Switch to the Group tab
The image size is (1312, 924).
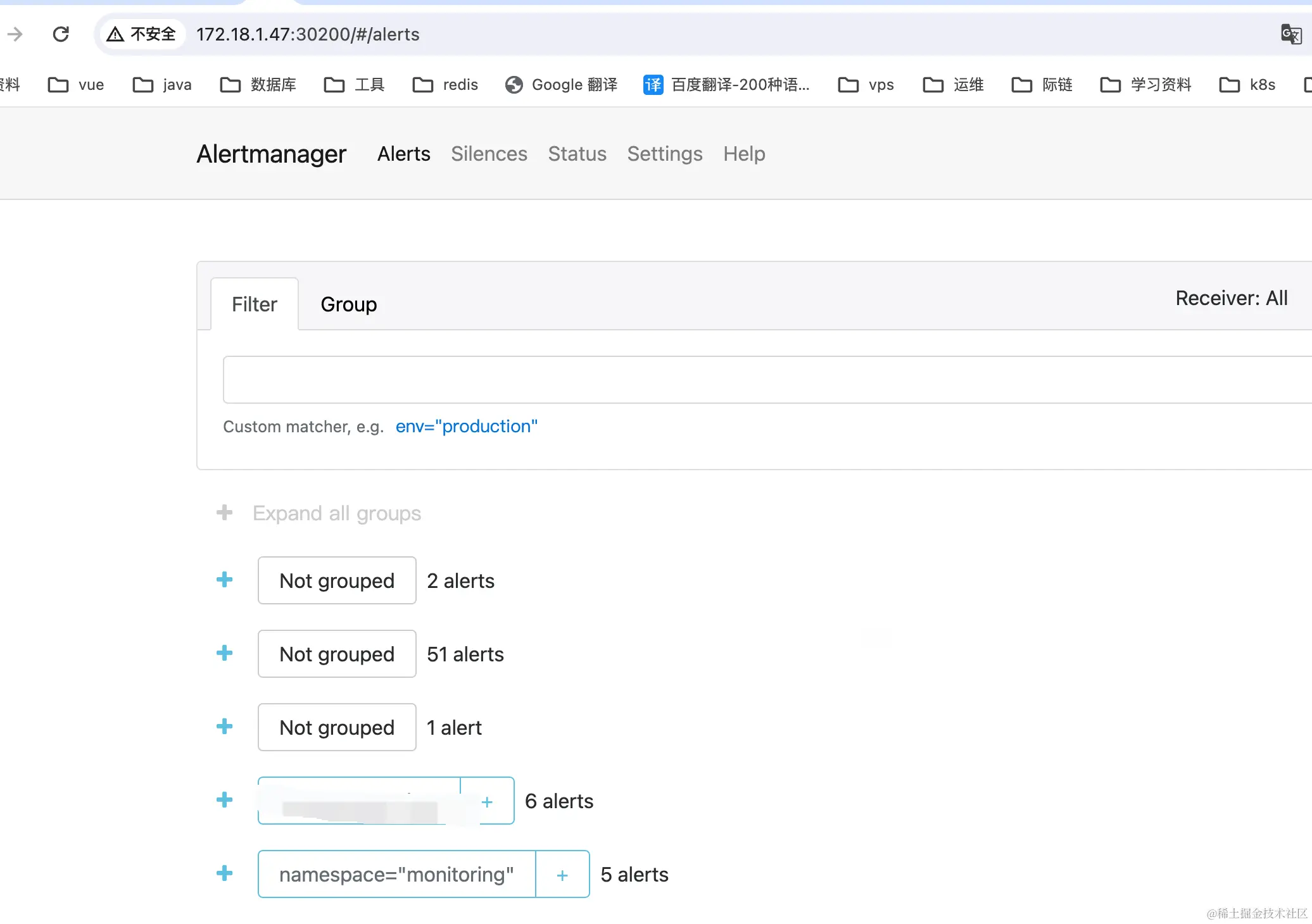pyautogui.click(x=348, y=304)
